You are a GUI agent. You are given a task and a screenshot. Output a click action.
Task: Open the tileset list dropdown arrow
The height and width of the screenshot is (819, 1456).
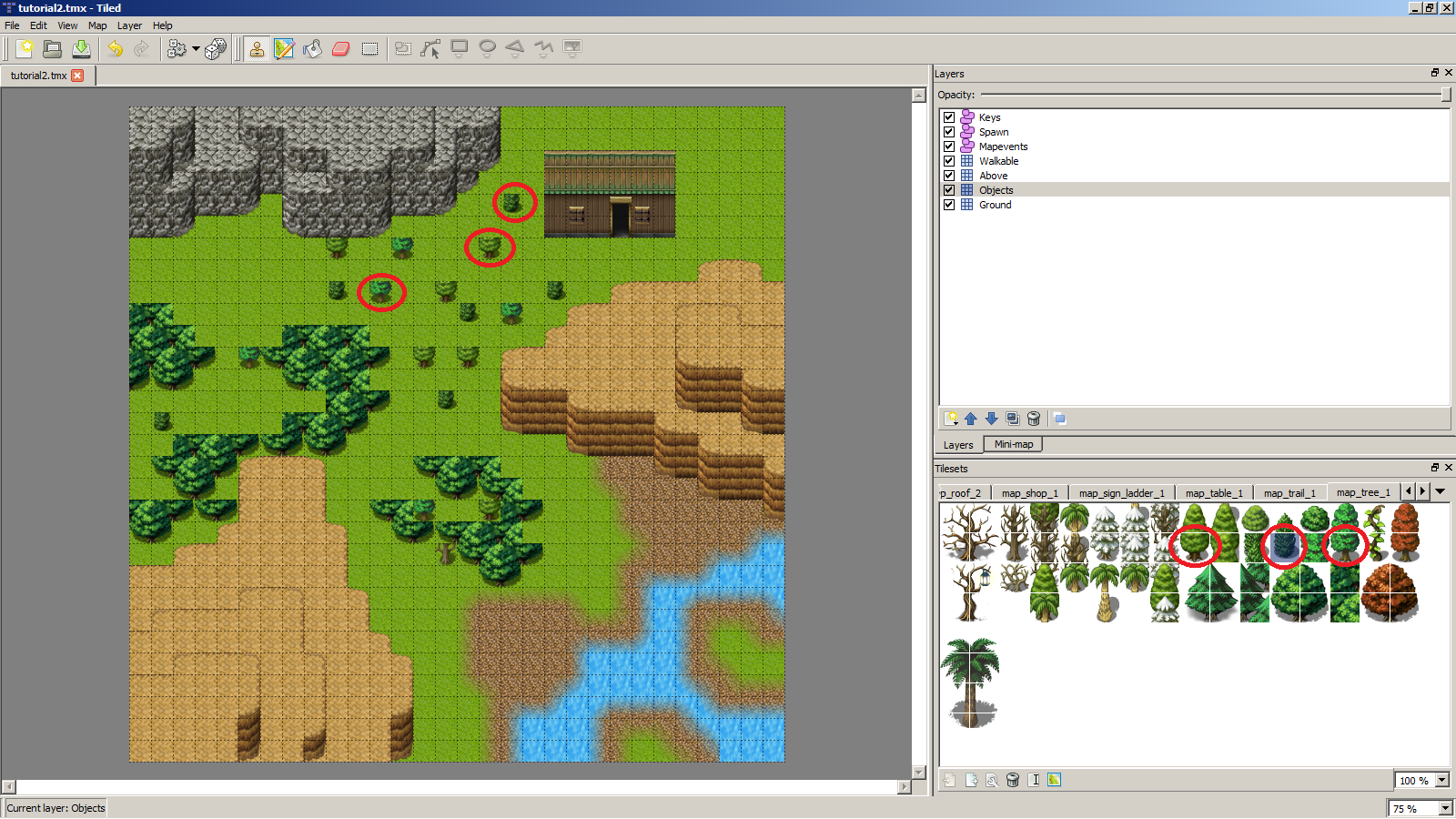pyautogui.click(x=1441, y=491)
